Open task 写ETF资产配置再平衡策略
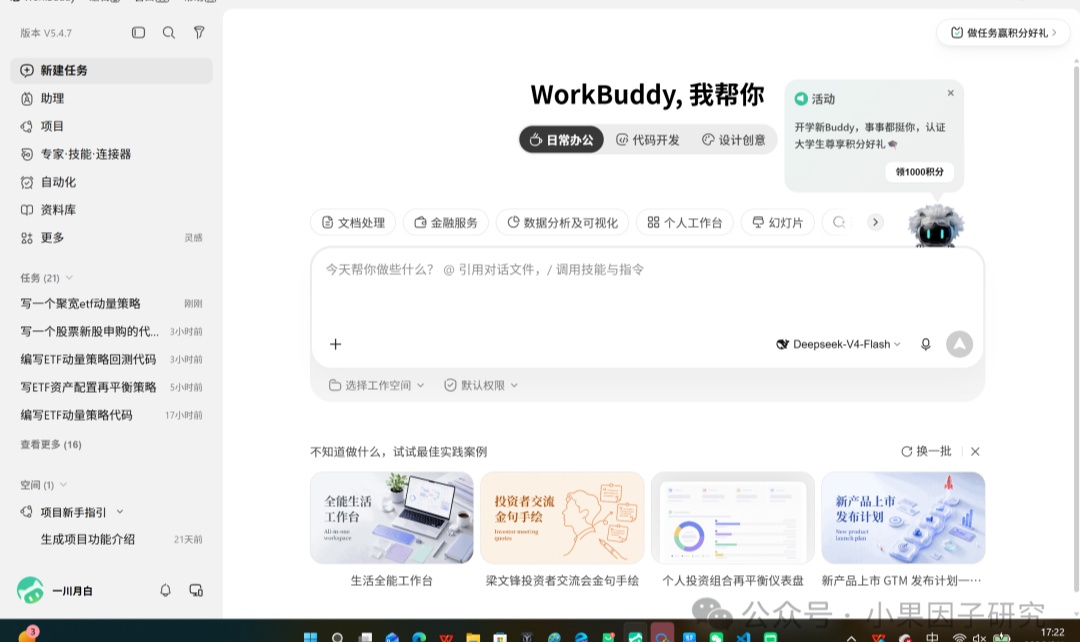The height and width of the screenshot is (642, 1080). (x=111, y=387)
